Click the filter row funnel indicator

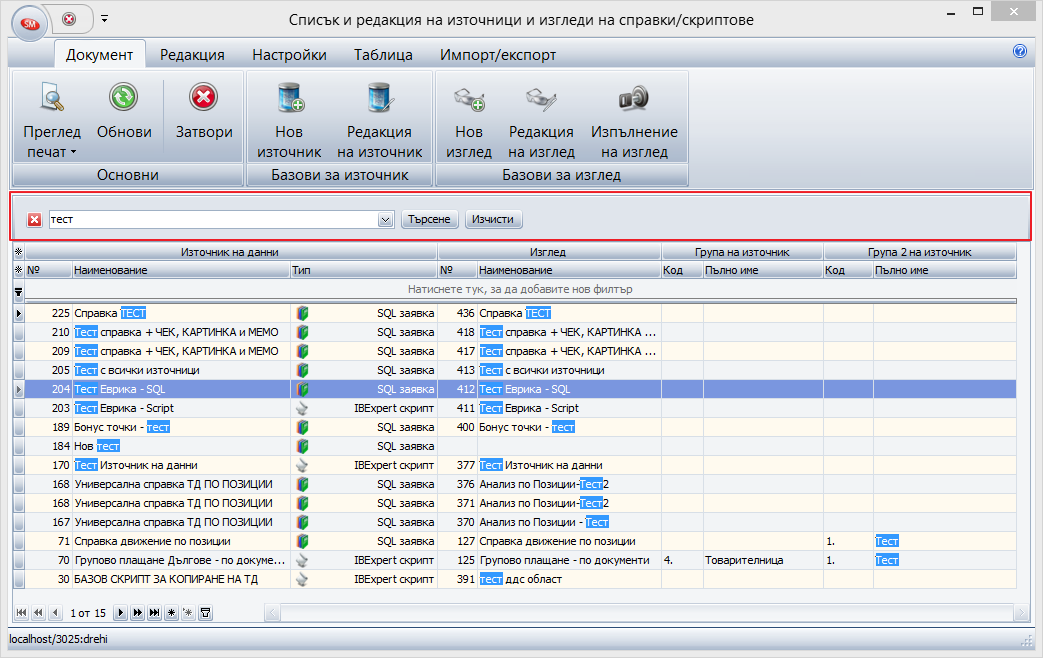tap(19, 291)
